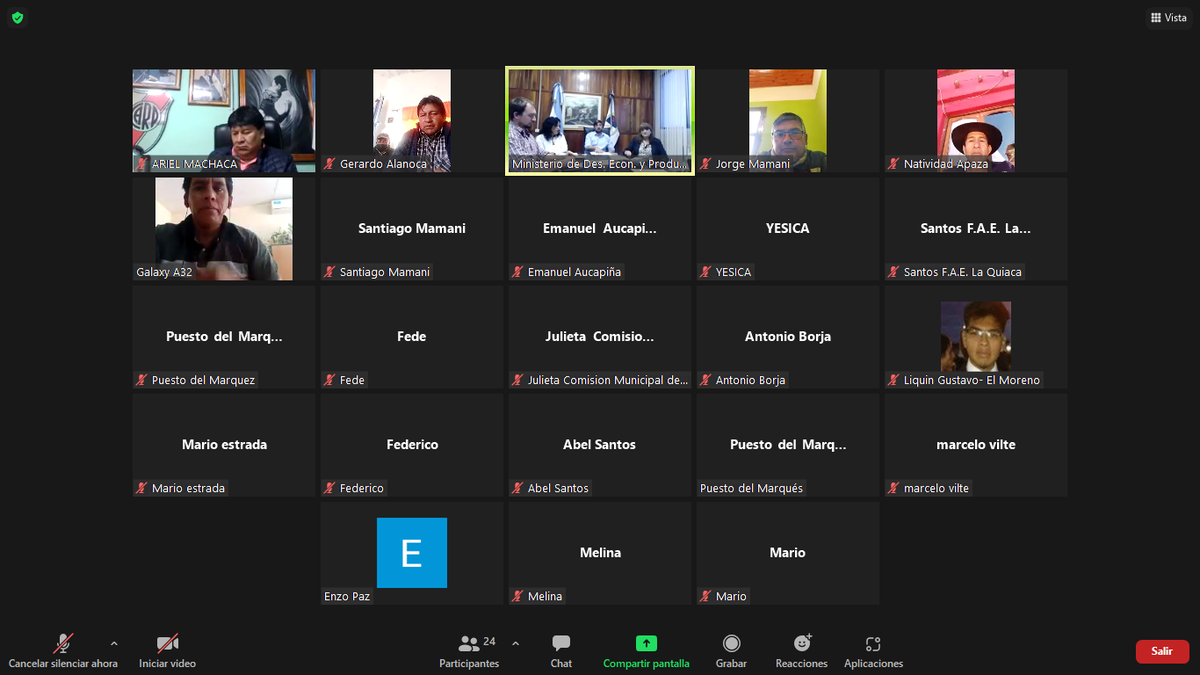Click muted mic icon beside bottom-row Mario label
The height and width of the screenshot is (675, 1200).
pyautogui.click(x=706, y=596)
